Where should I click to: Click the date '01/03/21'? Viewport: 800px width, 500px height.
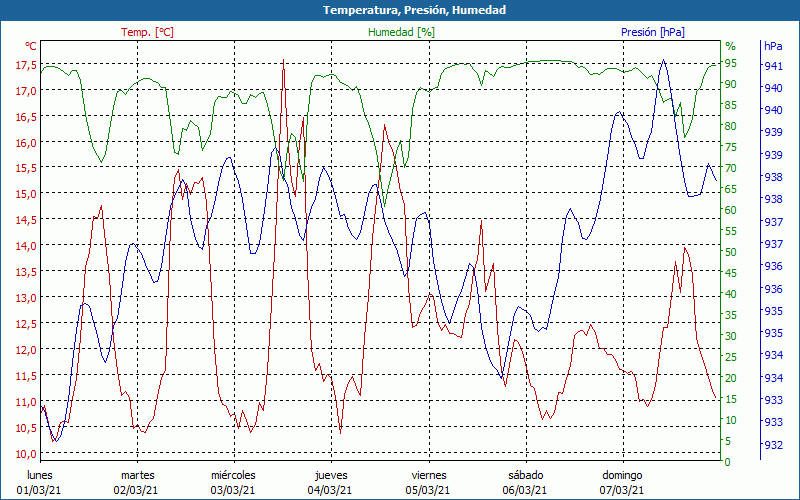[39, 490]
